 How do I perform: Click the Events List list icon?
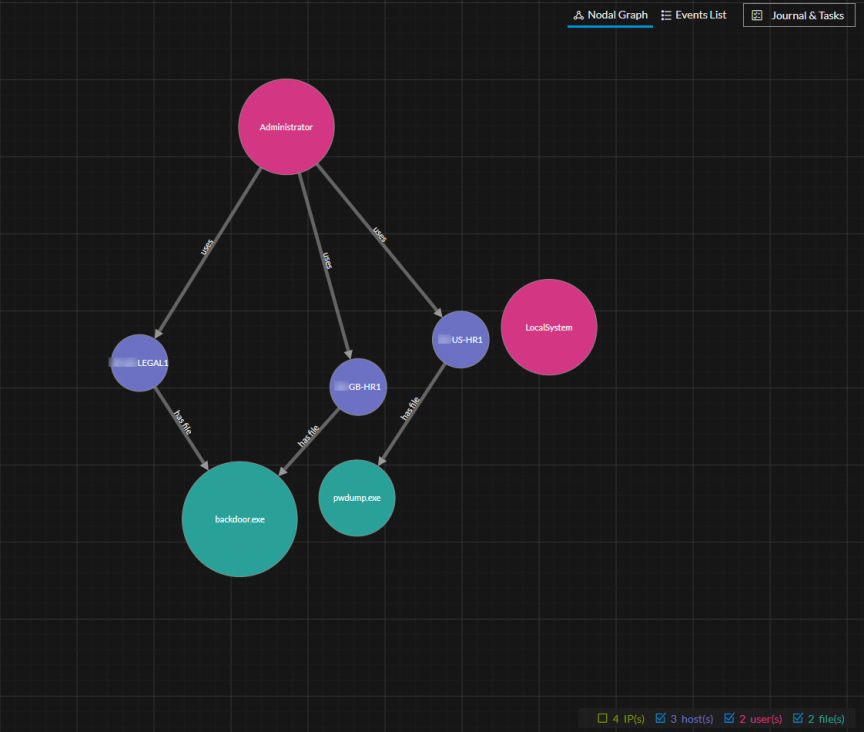666,15
